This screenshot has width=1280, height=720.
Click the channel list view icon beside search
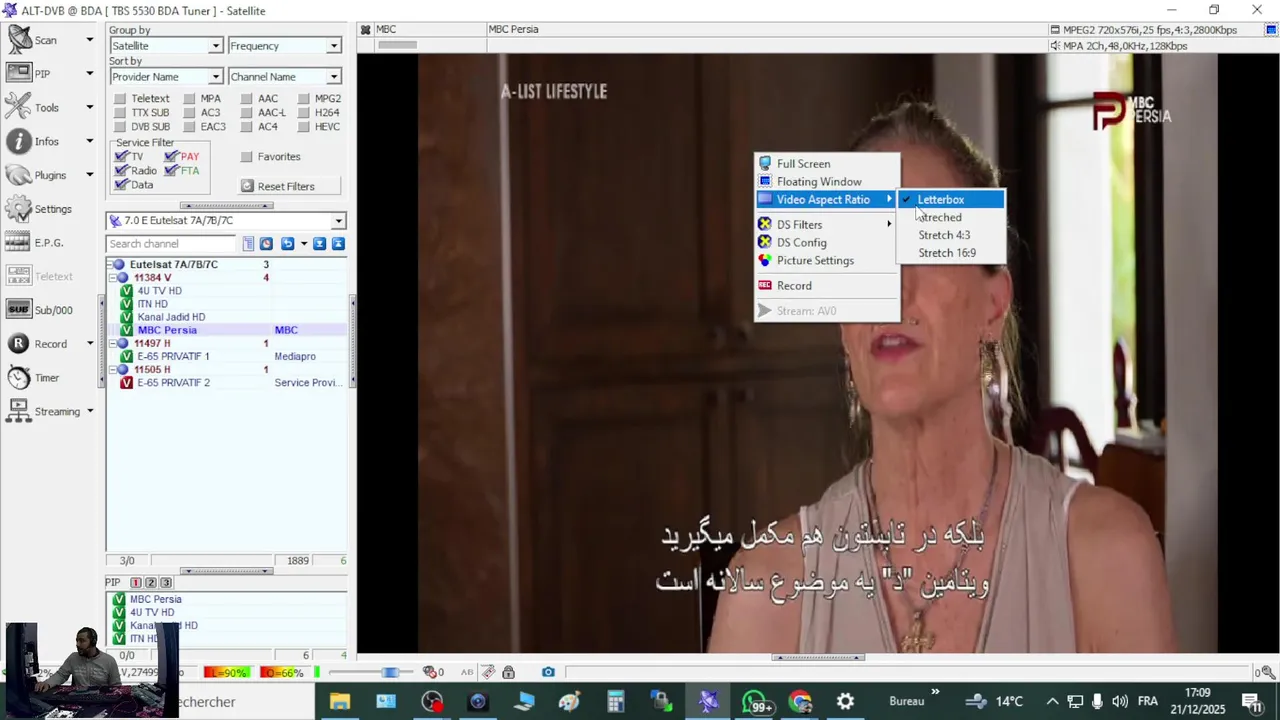[248, 244]
